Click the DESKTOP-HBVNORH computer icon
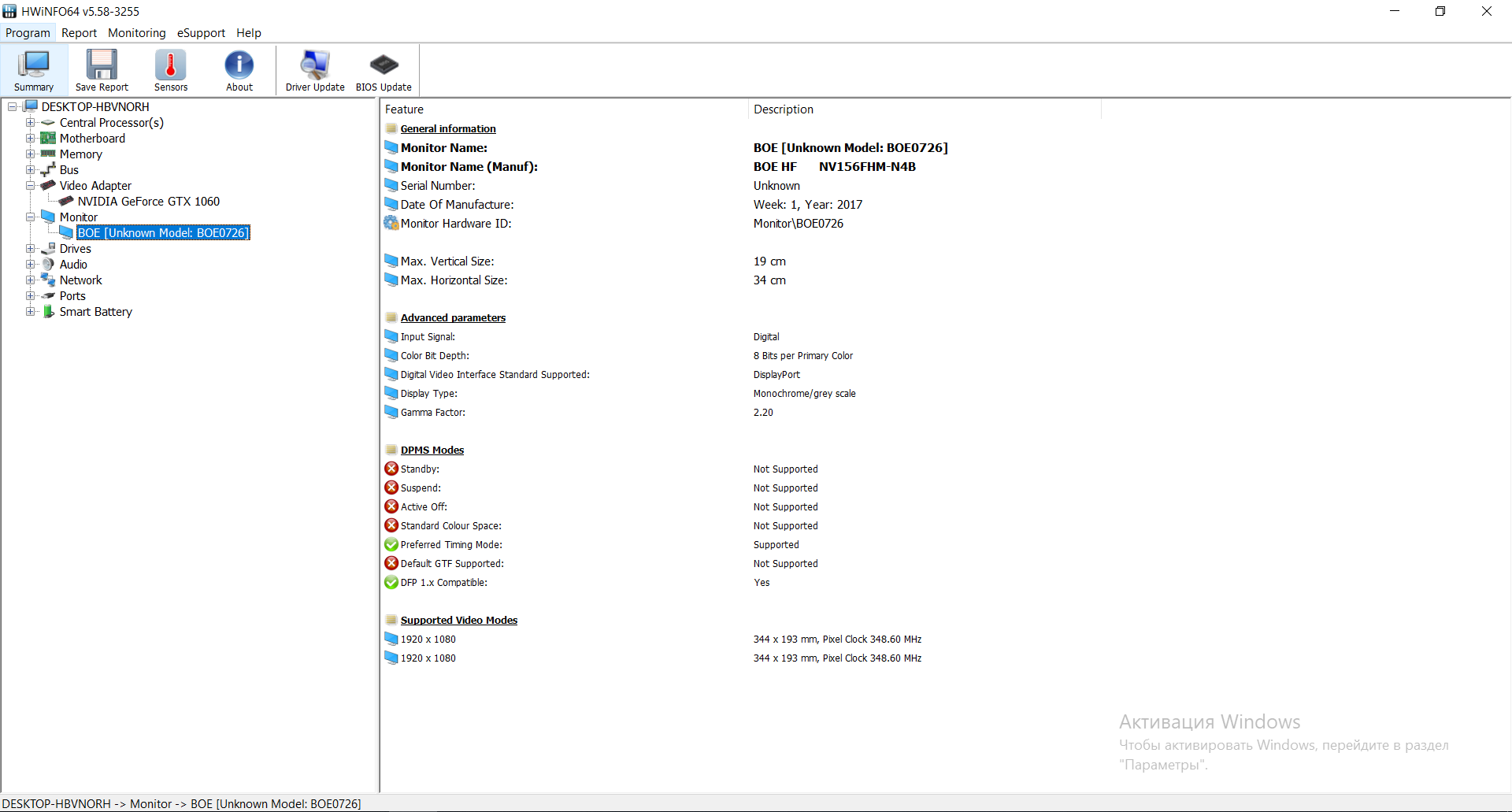This screenshot has width=1512, height=812. pos(31,106)
